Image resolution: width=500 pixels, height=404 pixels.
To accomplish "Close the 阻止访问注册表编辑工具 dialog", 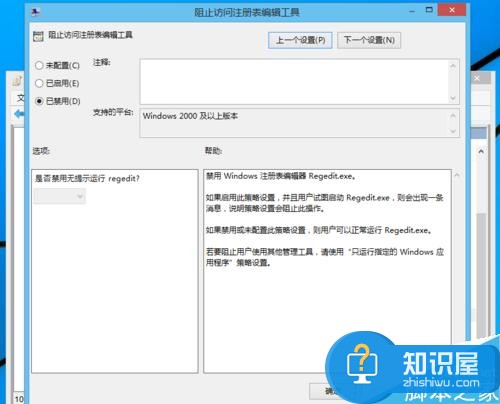I will [452, 10].
